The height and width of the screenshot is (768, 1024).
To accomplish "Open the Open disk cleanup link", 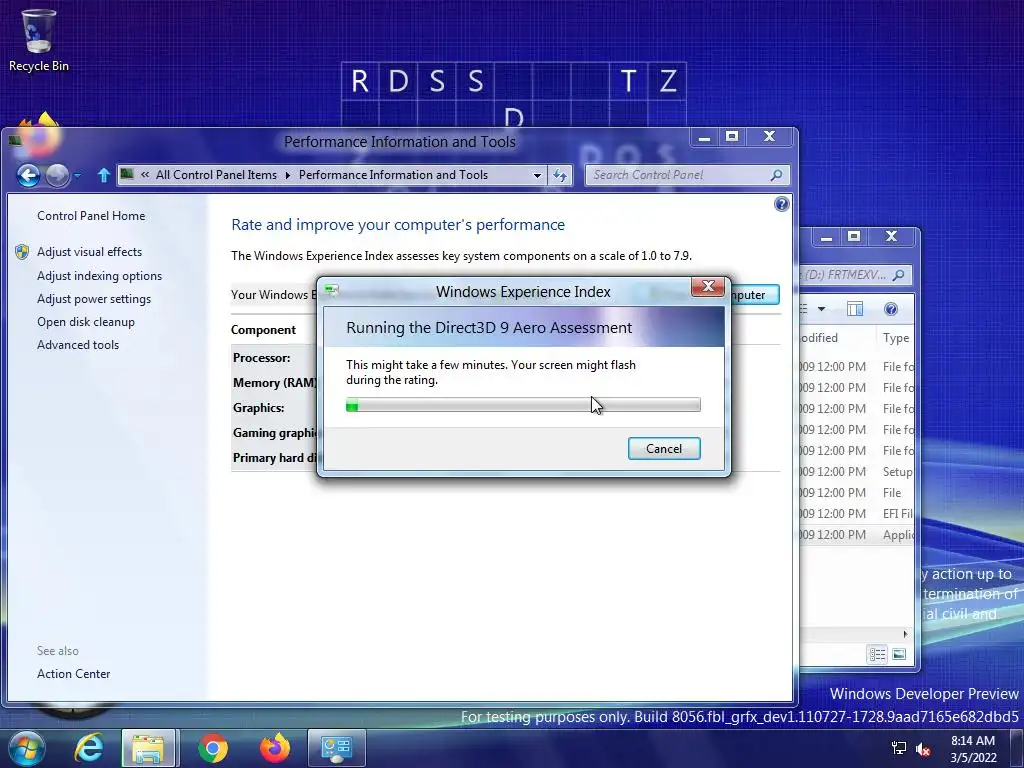I will pyautogui.click(x=86, y=322).
